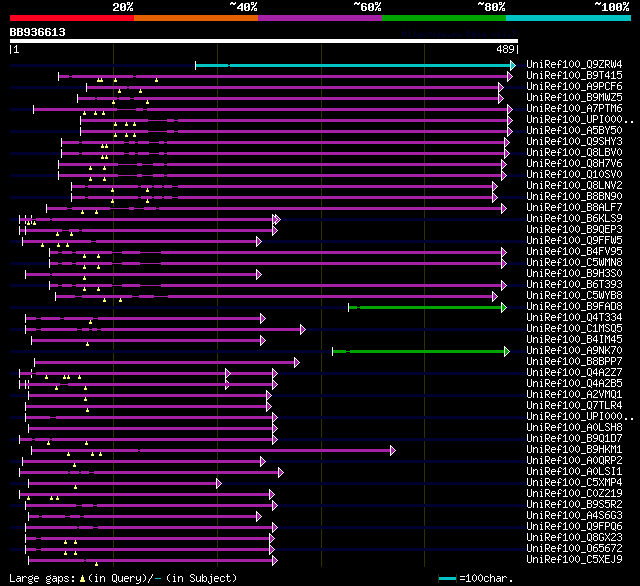
Task: Select the label UniRef100_Q8LBV0
Action: pos(574,152)
